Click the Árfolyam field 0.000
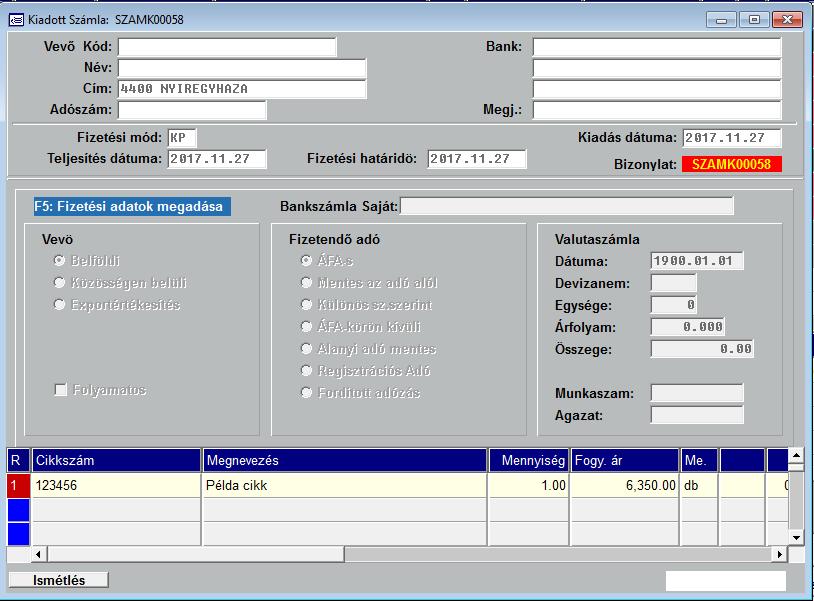The width and height of the screenshot is (814, 601). (x=688, y=326)
